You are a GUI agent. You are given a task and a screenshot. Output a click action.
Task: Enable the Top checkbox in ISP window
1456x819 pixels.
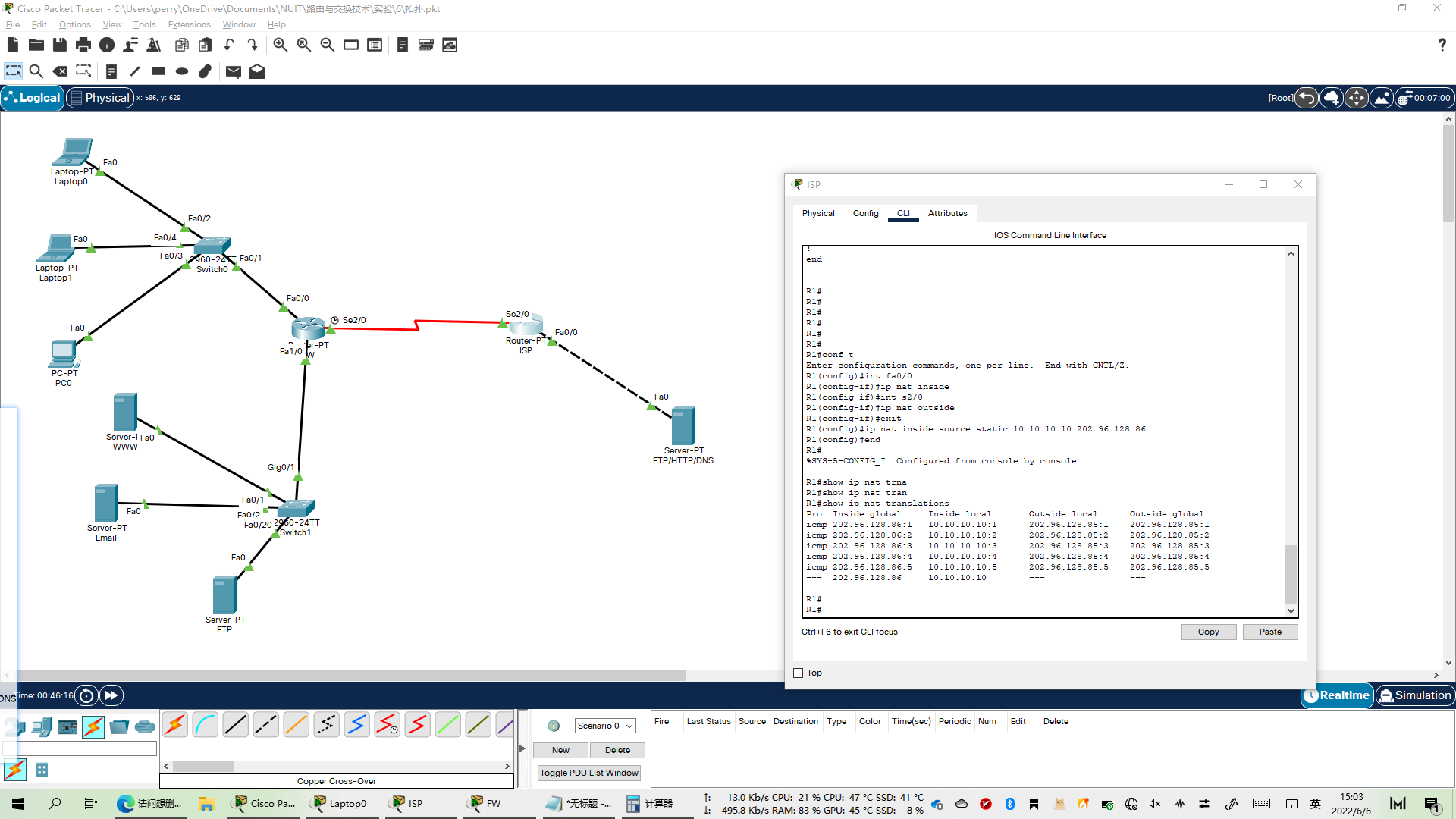tap(798, 673)
